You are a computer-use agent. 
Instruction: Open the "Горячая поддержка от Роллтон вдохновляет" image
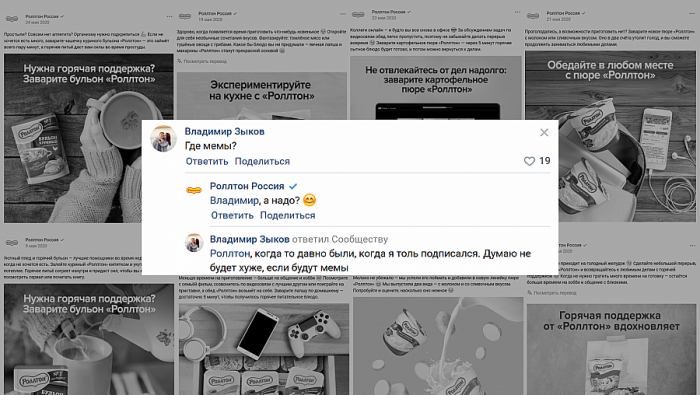[611, 349]
